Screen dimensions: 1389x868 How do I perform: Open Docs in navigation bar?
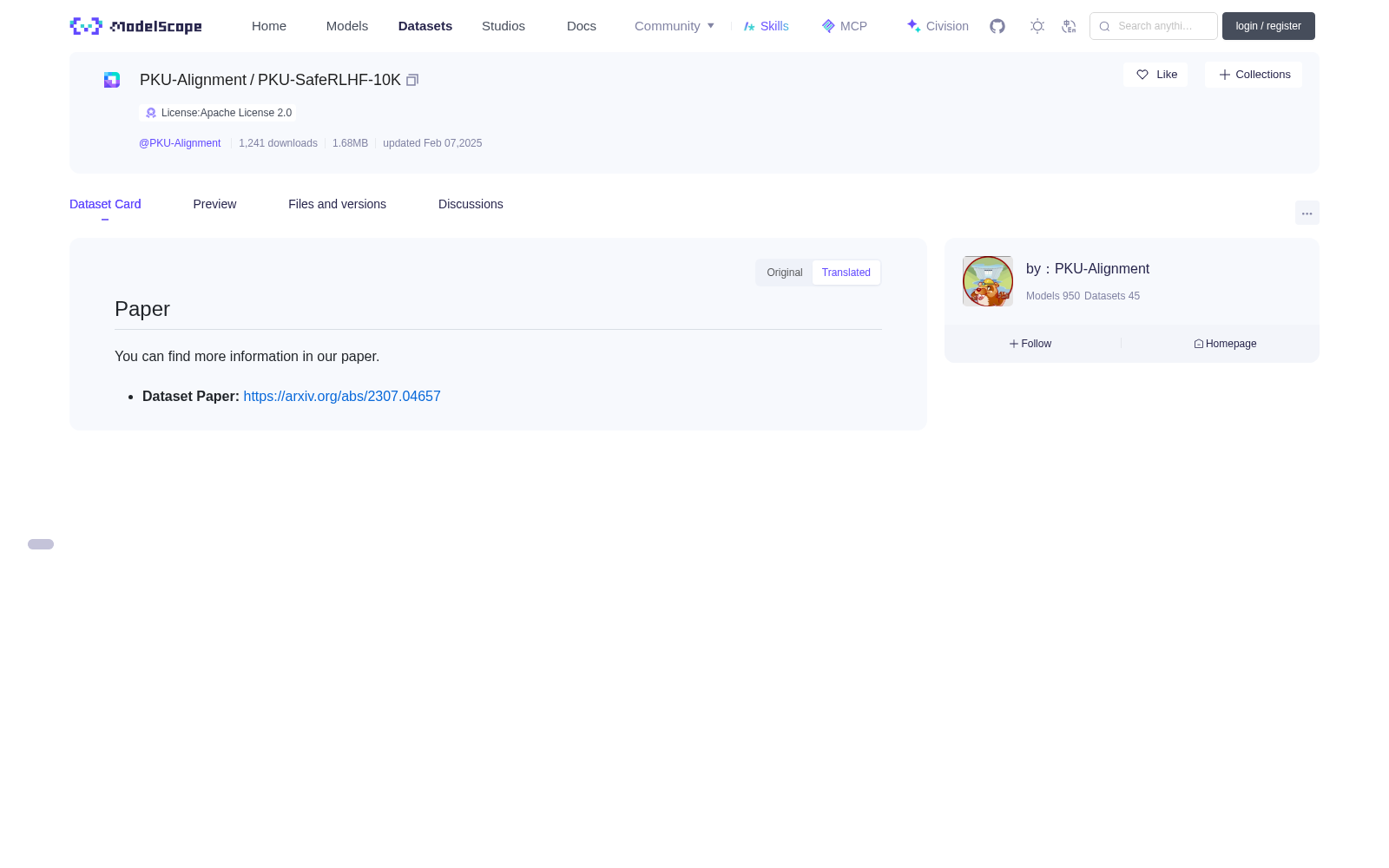(x=582, y=26)
